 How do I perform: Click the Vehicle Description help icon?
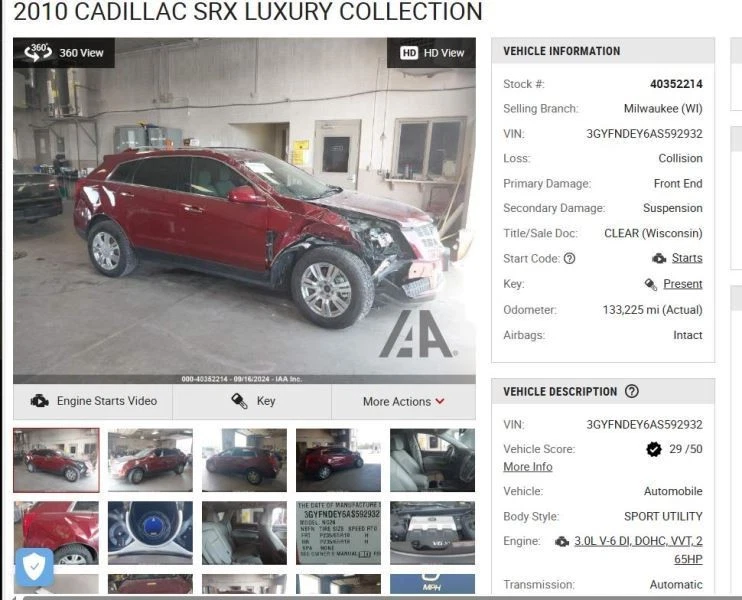(x=632, y=391)
